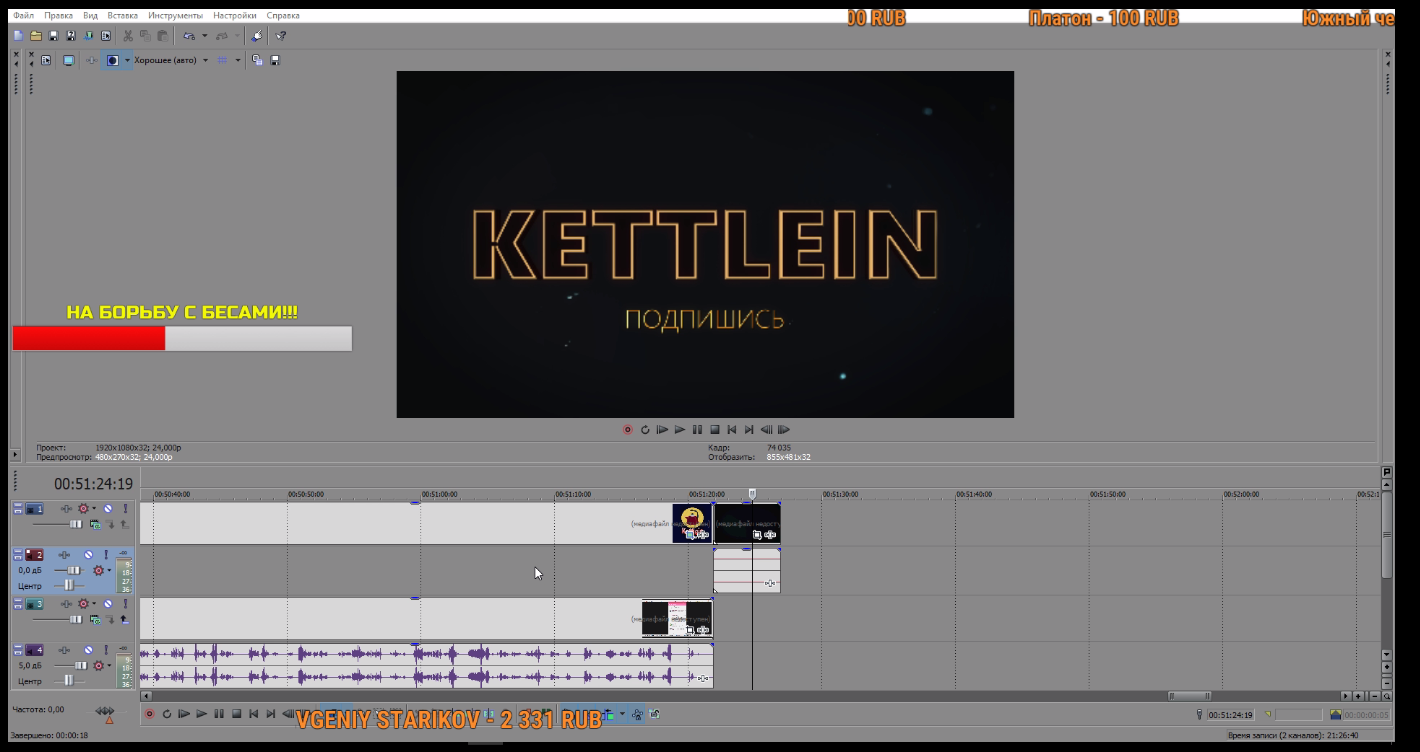Toggle preview on external monitor icon
1420x752 pixels.
pos(69,60)
